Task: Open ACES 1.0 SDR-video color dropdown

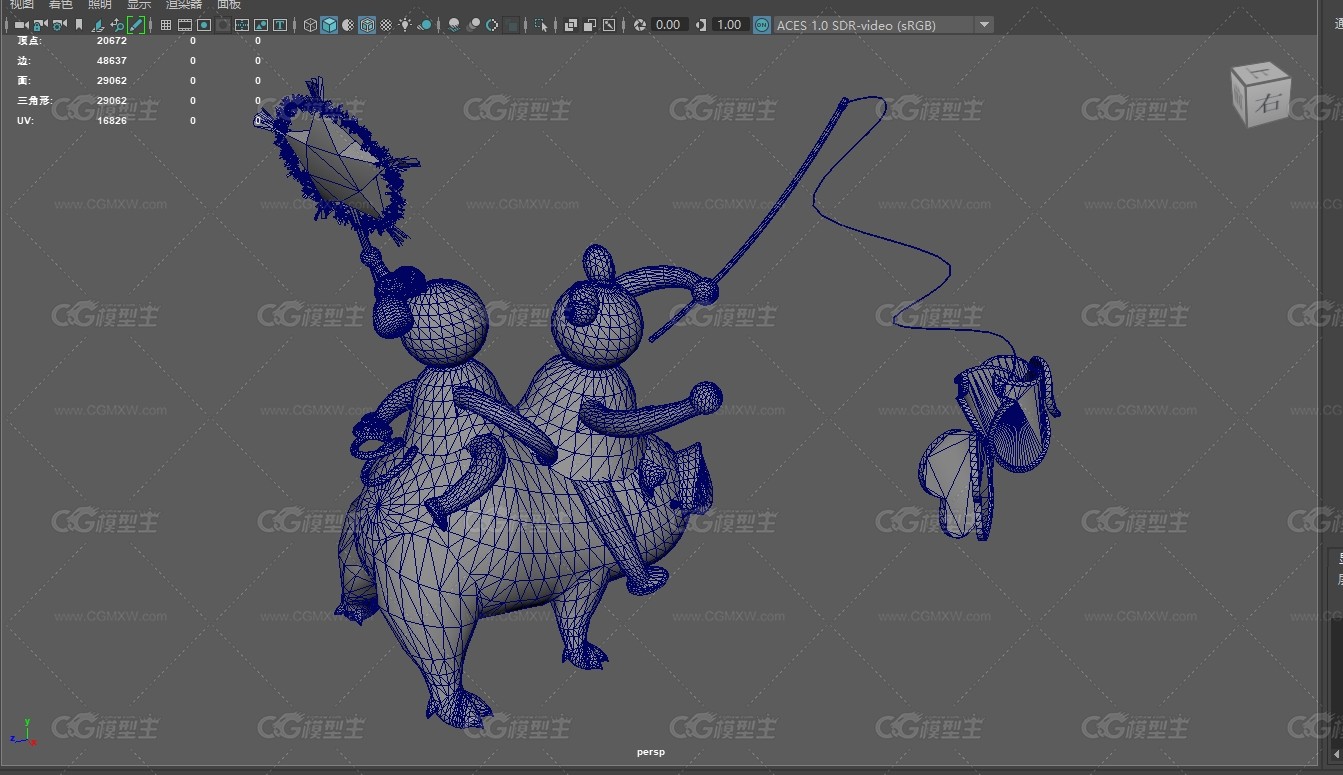Action: [x=884, y=25]
